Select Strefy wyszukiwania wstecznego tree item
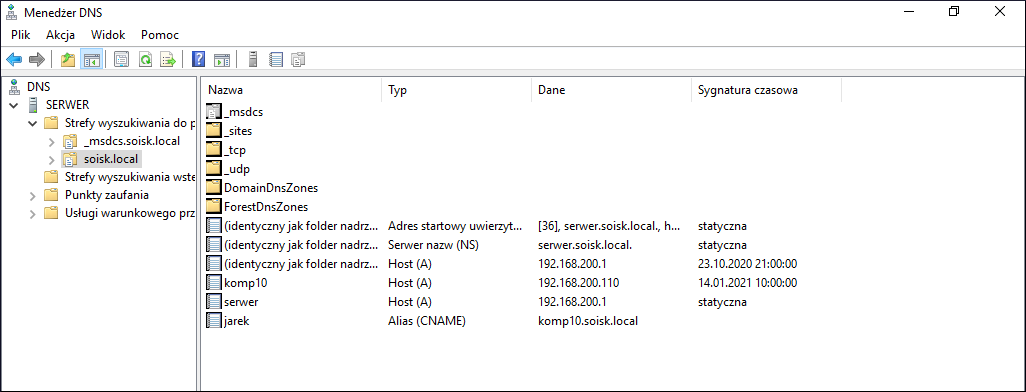 (130, 177)
